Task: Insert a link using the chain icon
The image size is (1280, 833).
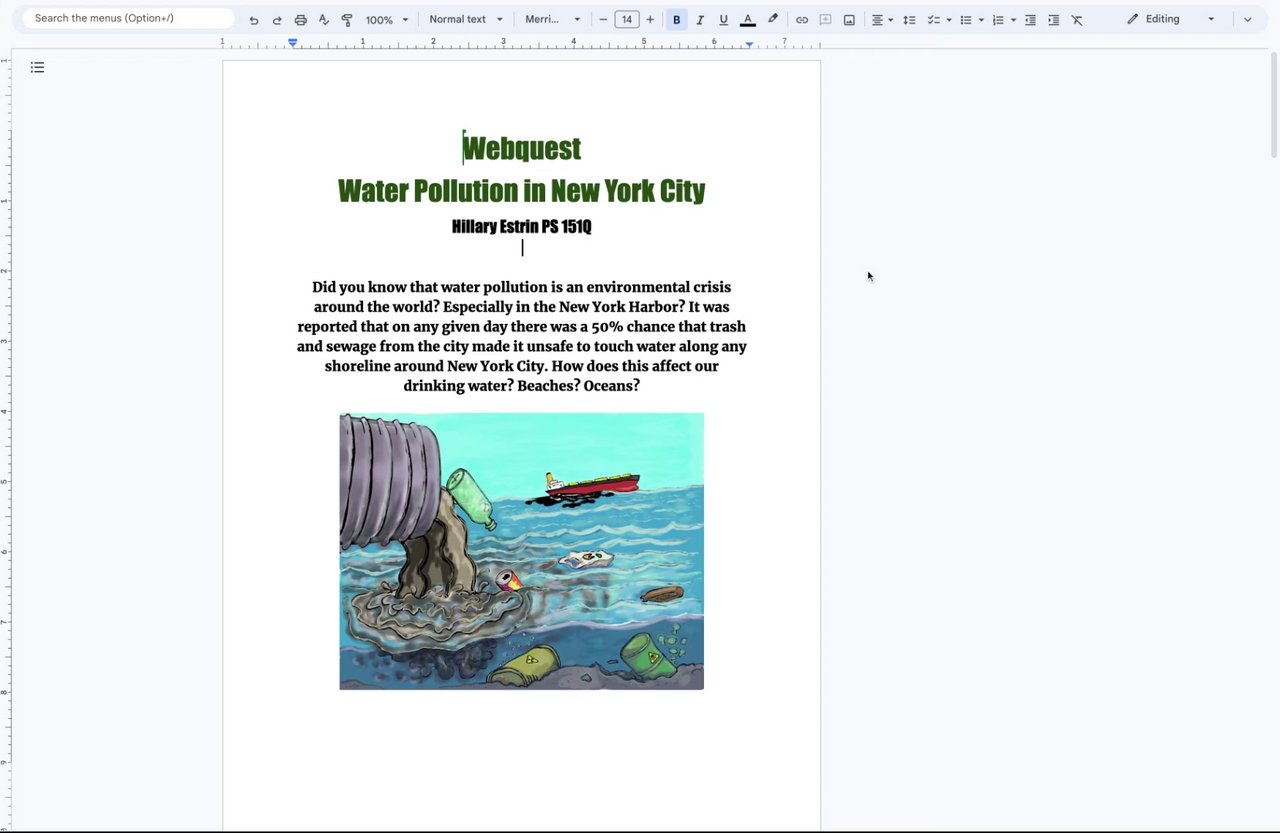Action: (x=802, y=20)
